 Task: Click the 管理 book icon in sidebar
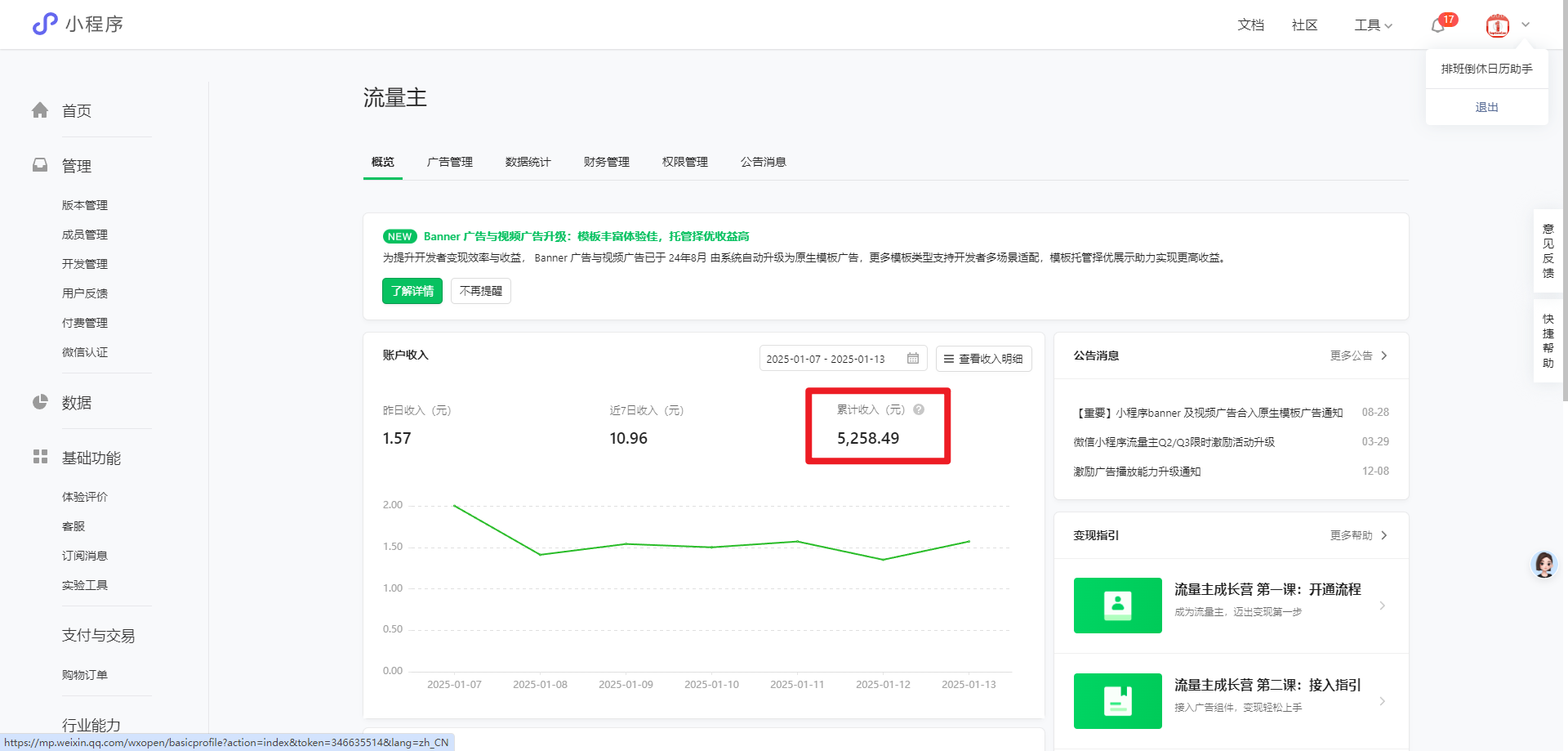[x=39, y=165]
